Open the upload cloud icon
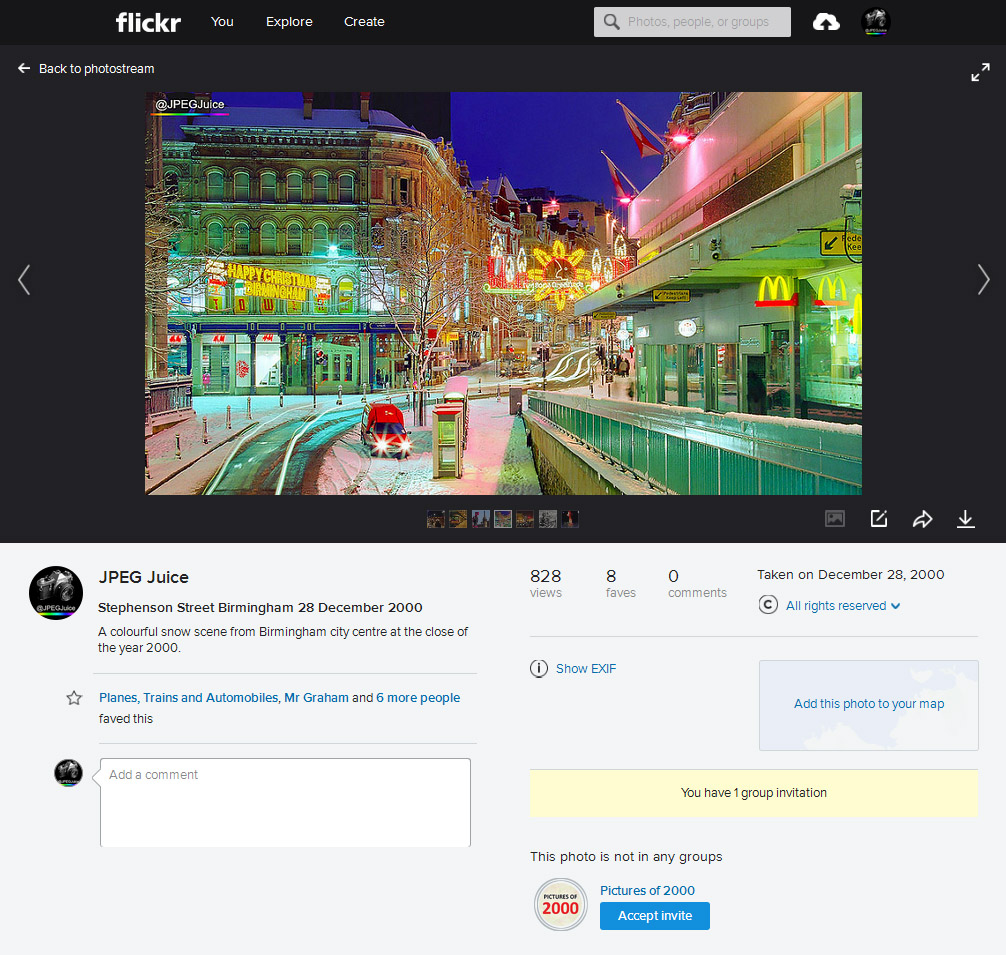The width and height of the screenshot is (1006, 955). [x=825, y=21]
